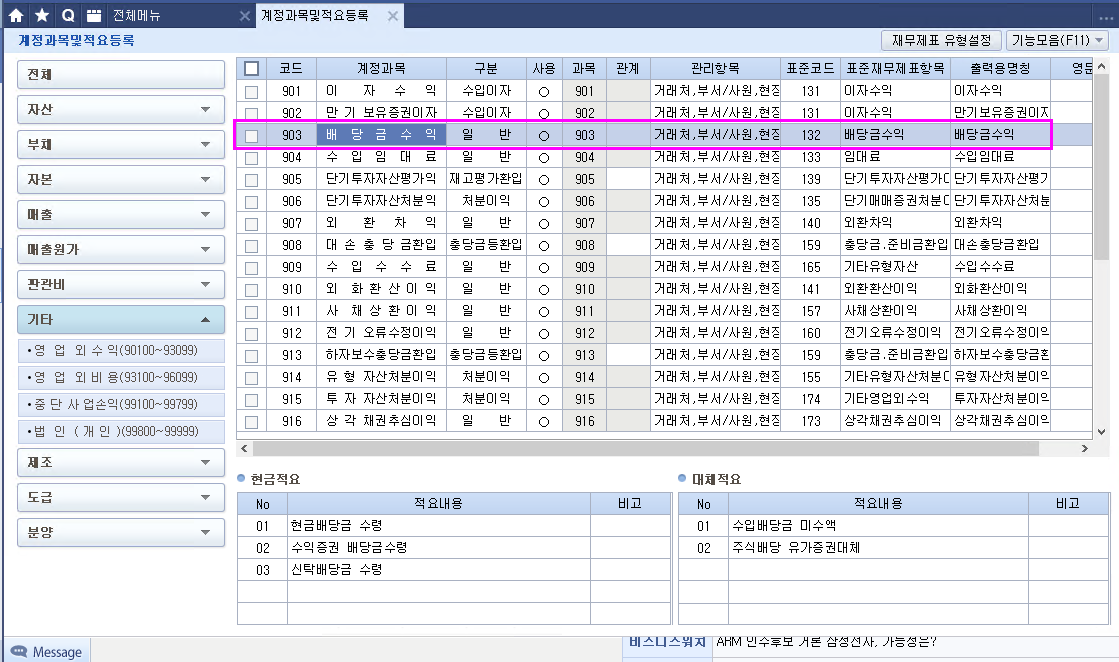Check the box for code 910
The height and width of the screenshot is (662, 1119).
coord(251,290)
